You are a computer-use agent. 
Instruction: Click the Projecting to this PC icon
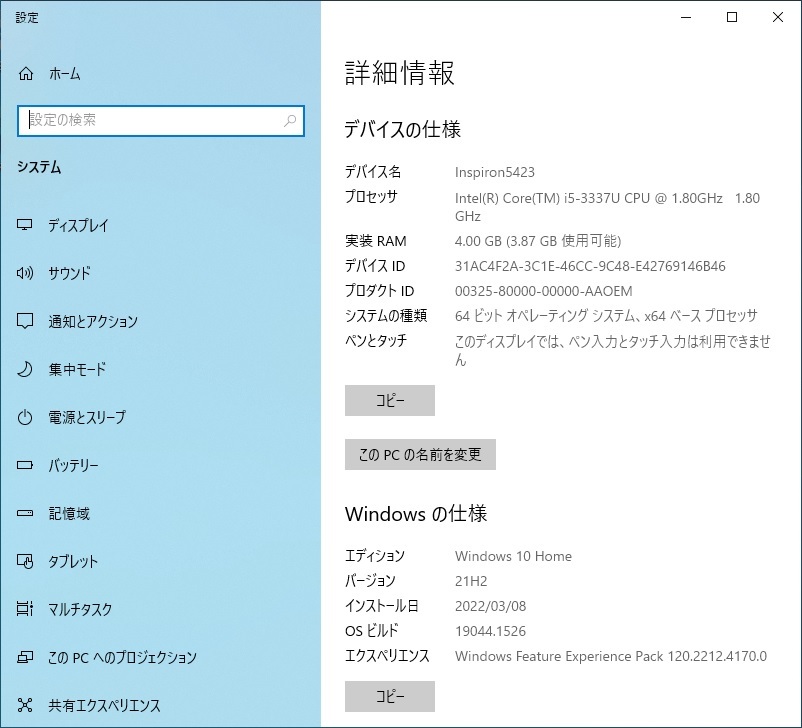coord(25,657)
